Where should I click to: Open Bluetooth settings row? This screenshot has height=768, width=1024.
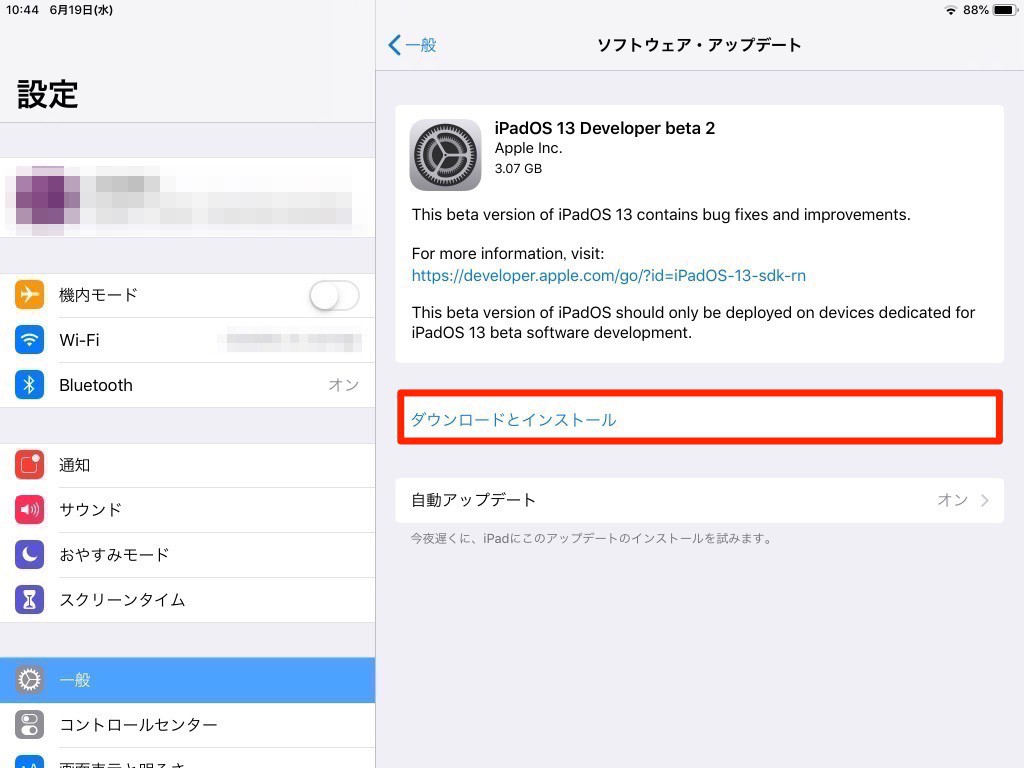(187, 385)
